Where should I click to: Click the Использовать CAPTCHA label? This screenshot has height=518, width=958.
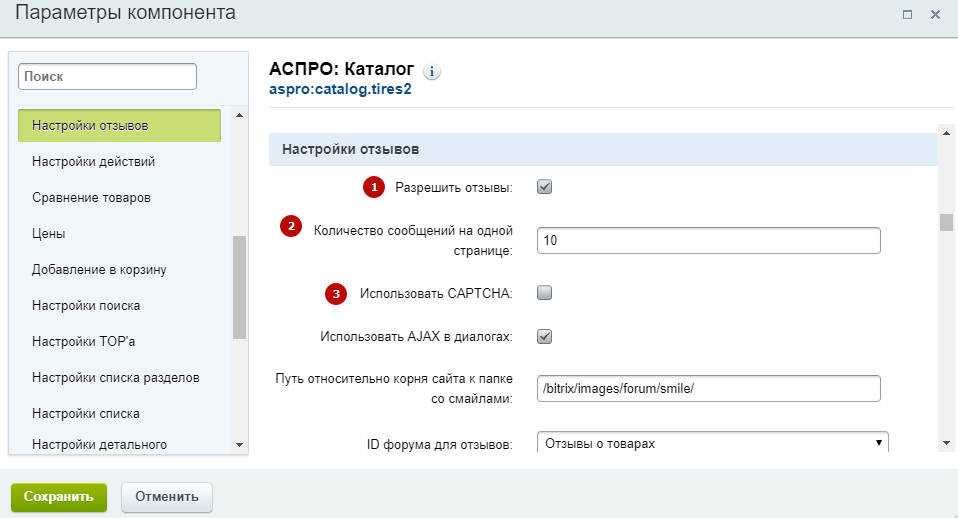pos(436,293)
